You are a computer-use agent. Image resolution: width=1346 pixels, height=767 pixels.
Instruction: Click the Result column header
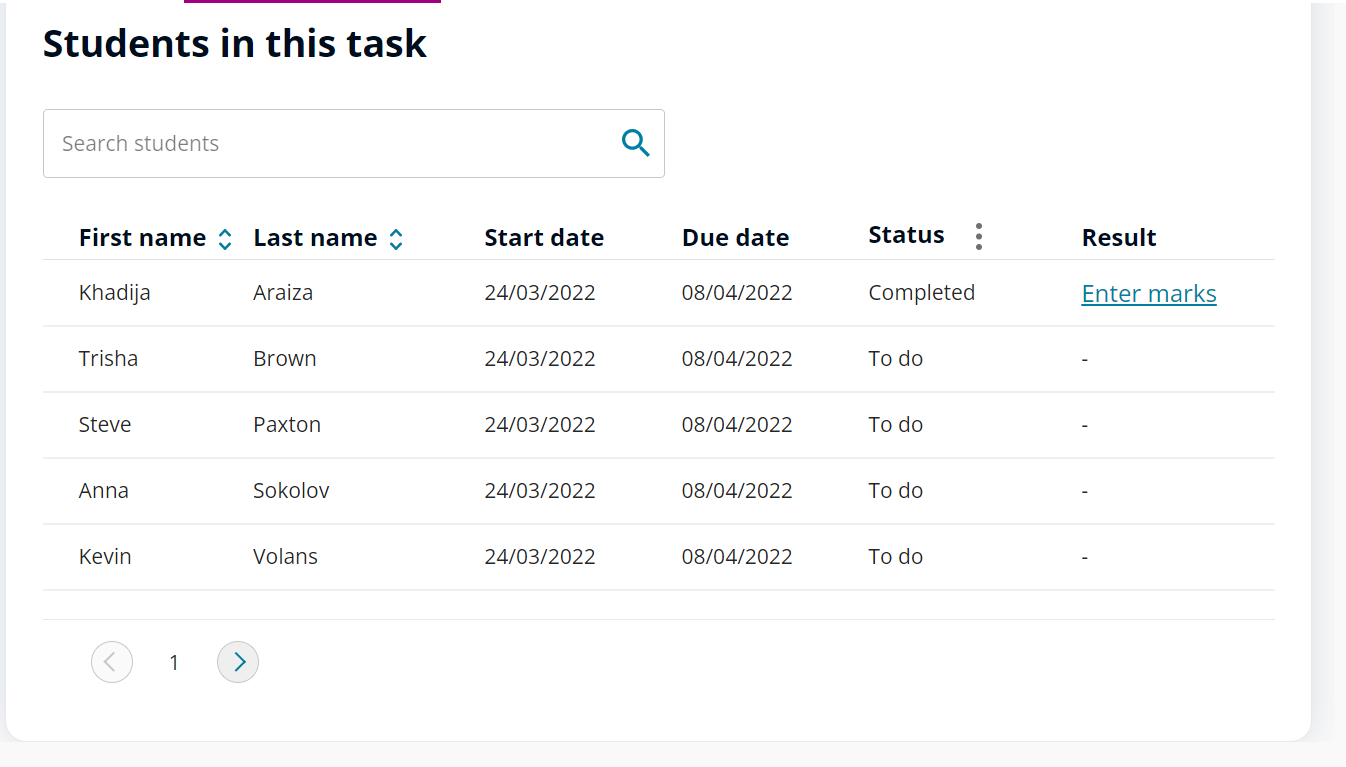point(1119,237)
